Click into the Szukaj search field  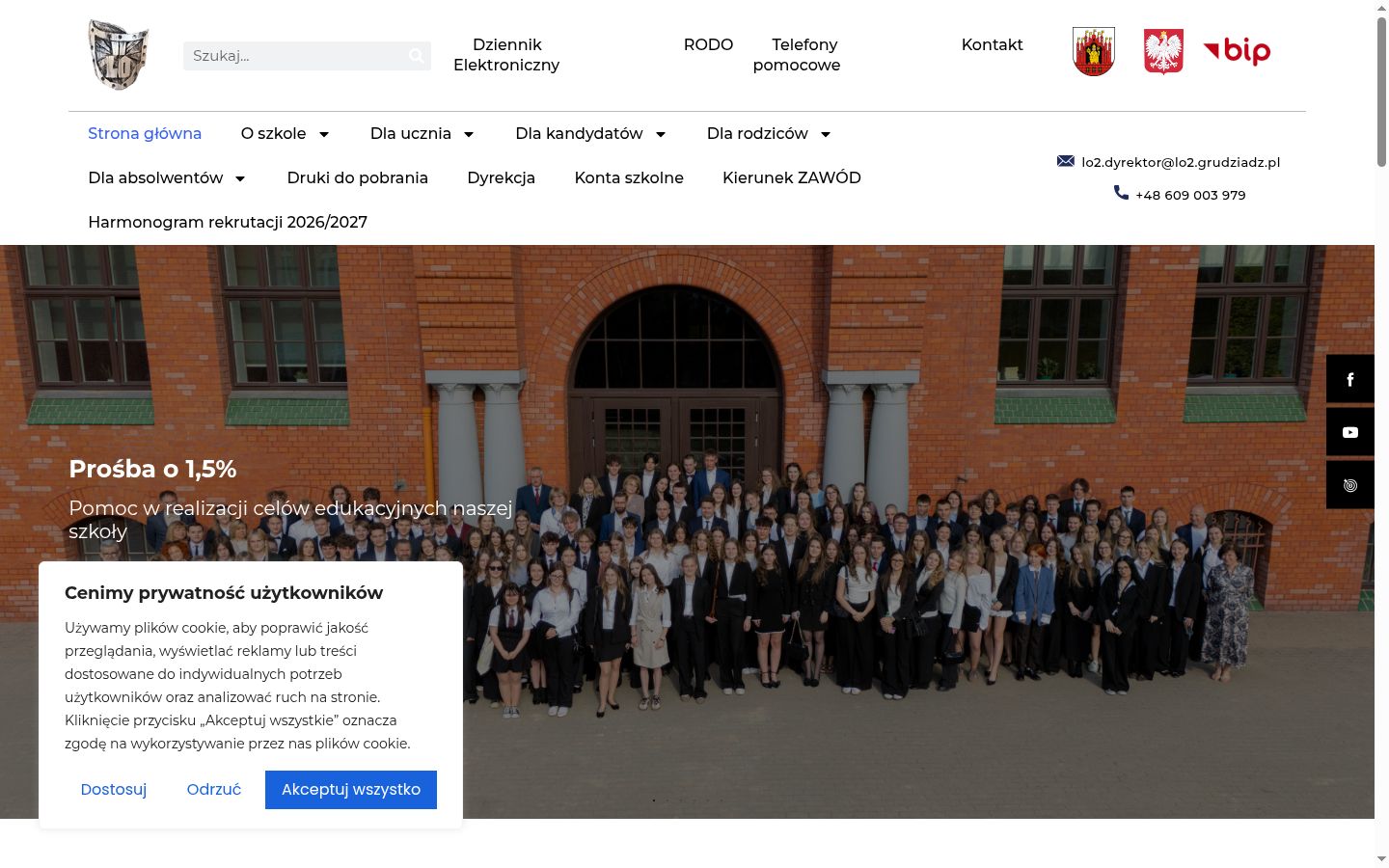click(295, 56)
